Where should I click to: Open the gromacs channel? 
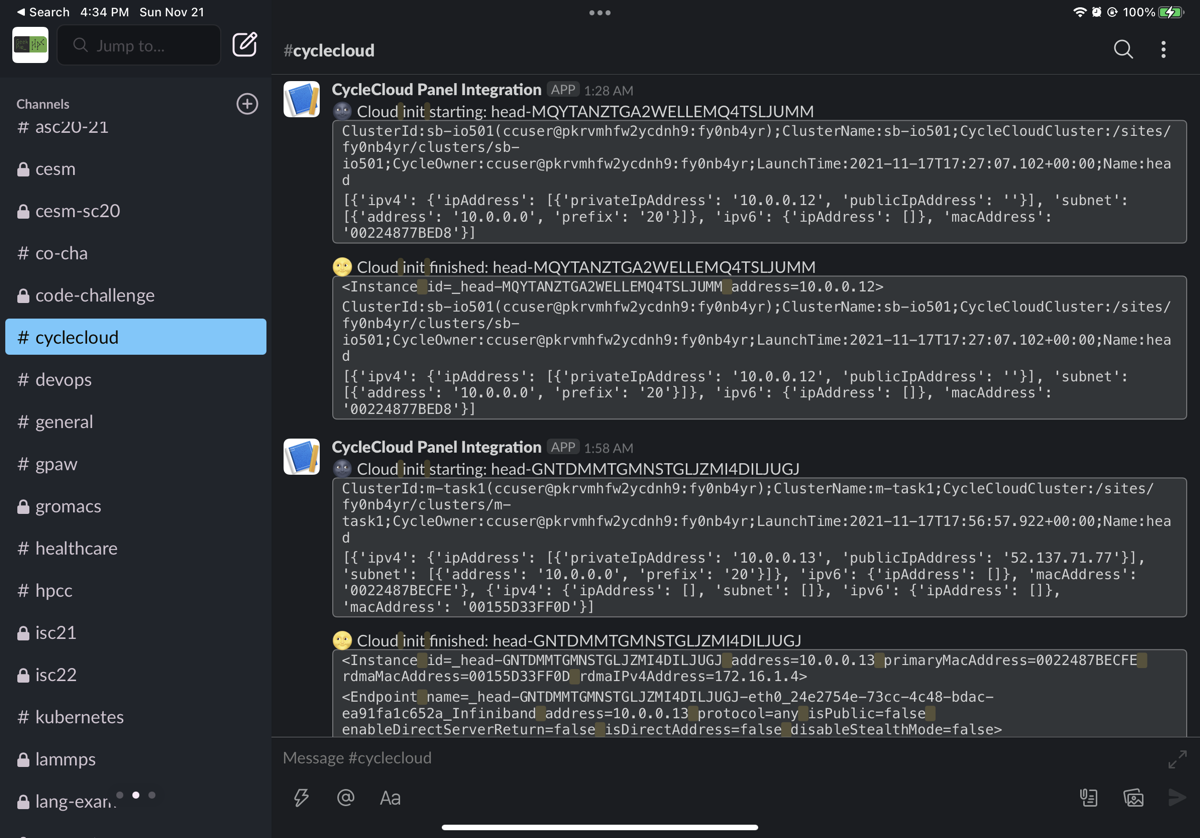coord(136,506)
